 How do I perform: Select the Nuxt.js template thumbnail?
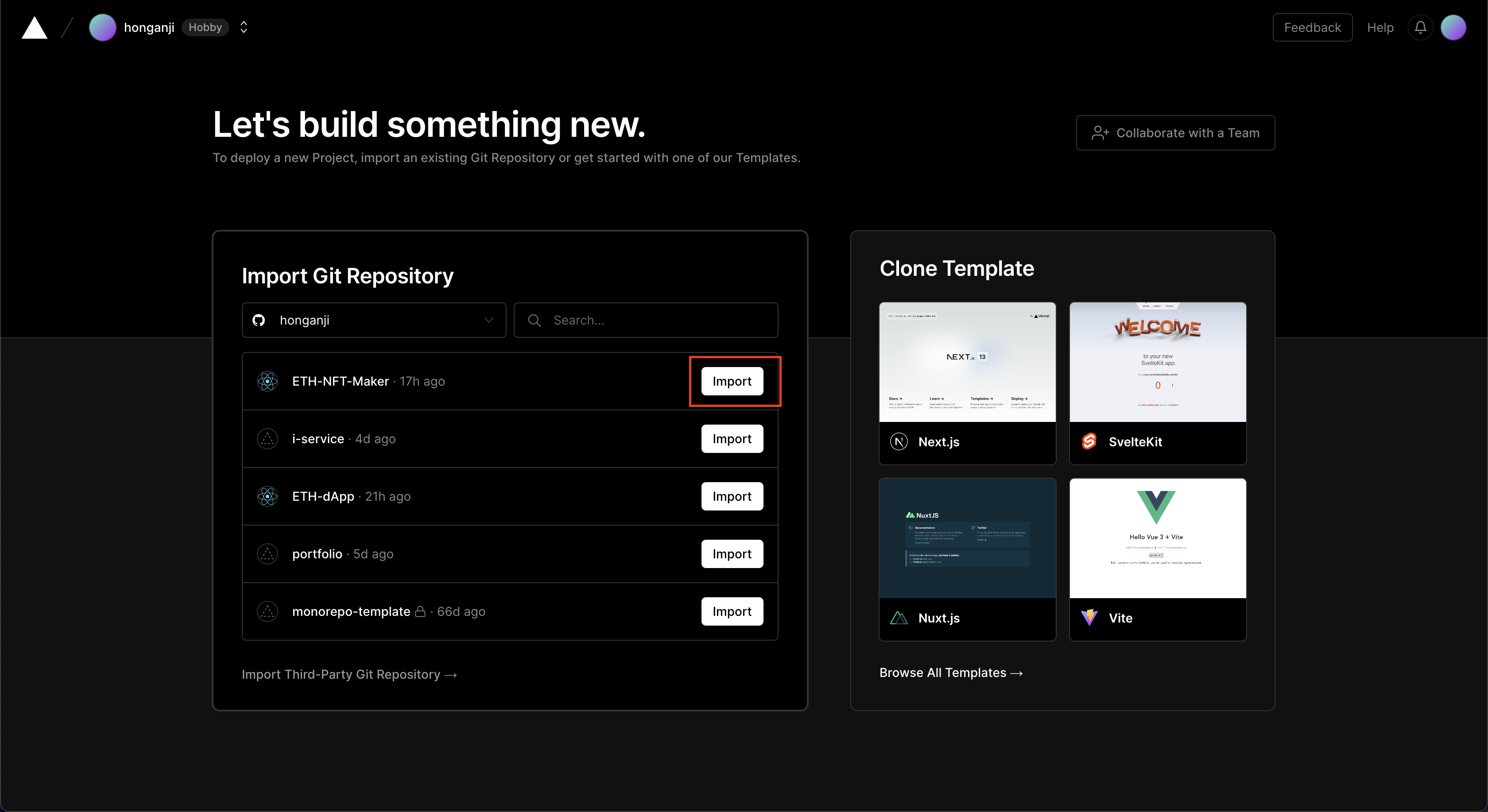tap(968, 538)
